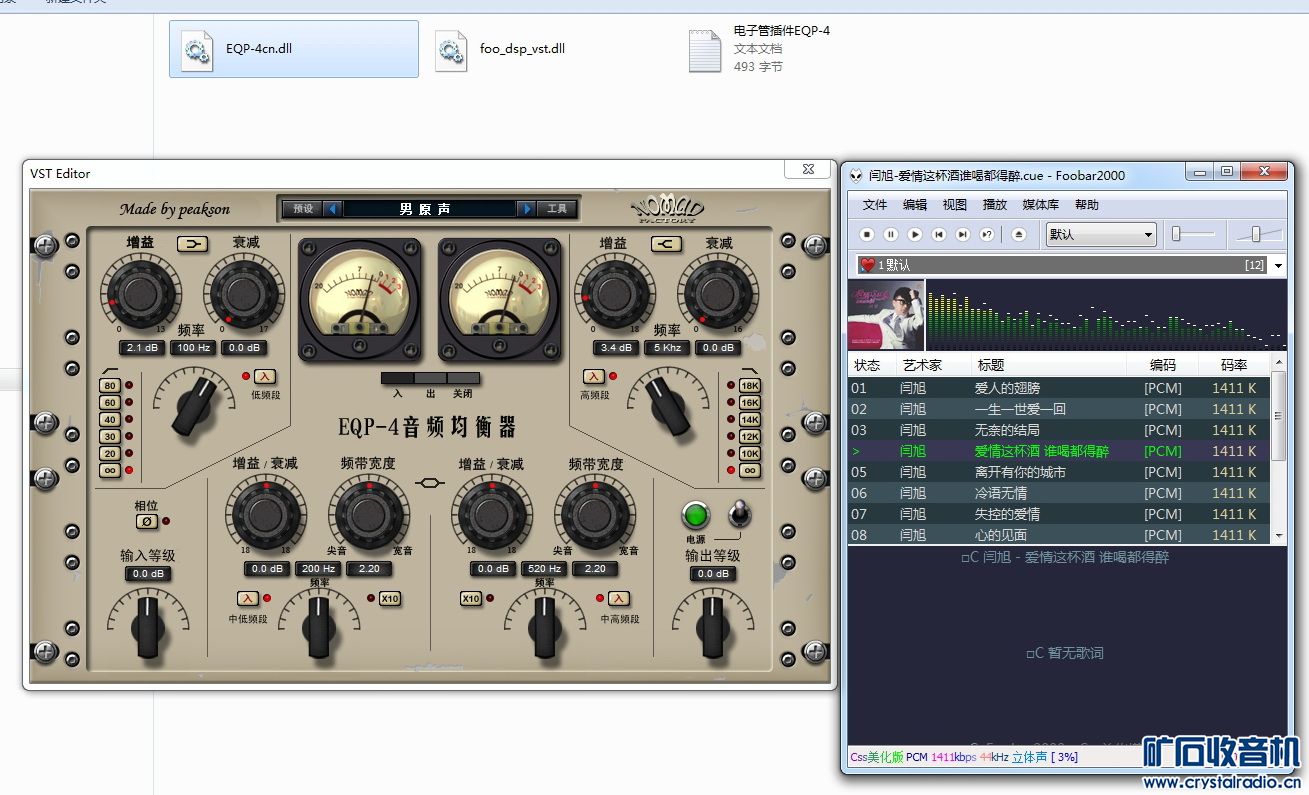Click the 工具 button in EQ header
This screenshot has width=1309, height=795.
(x=557, y=209)
